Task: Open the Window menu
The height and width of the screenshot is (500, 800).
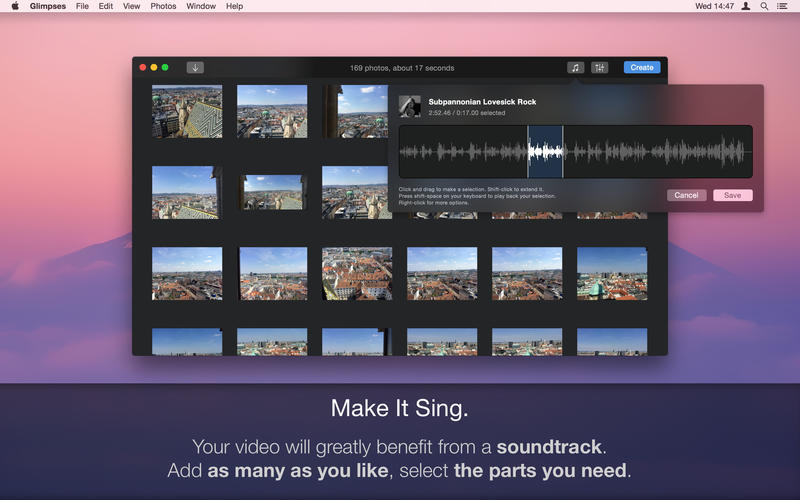Action: (x=201, y=6)
